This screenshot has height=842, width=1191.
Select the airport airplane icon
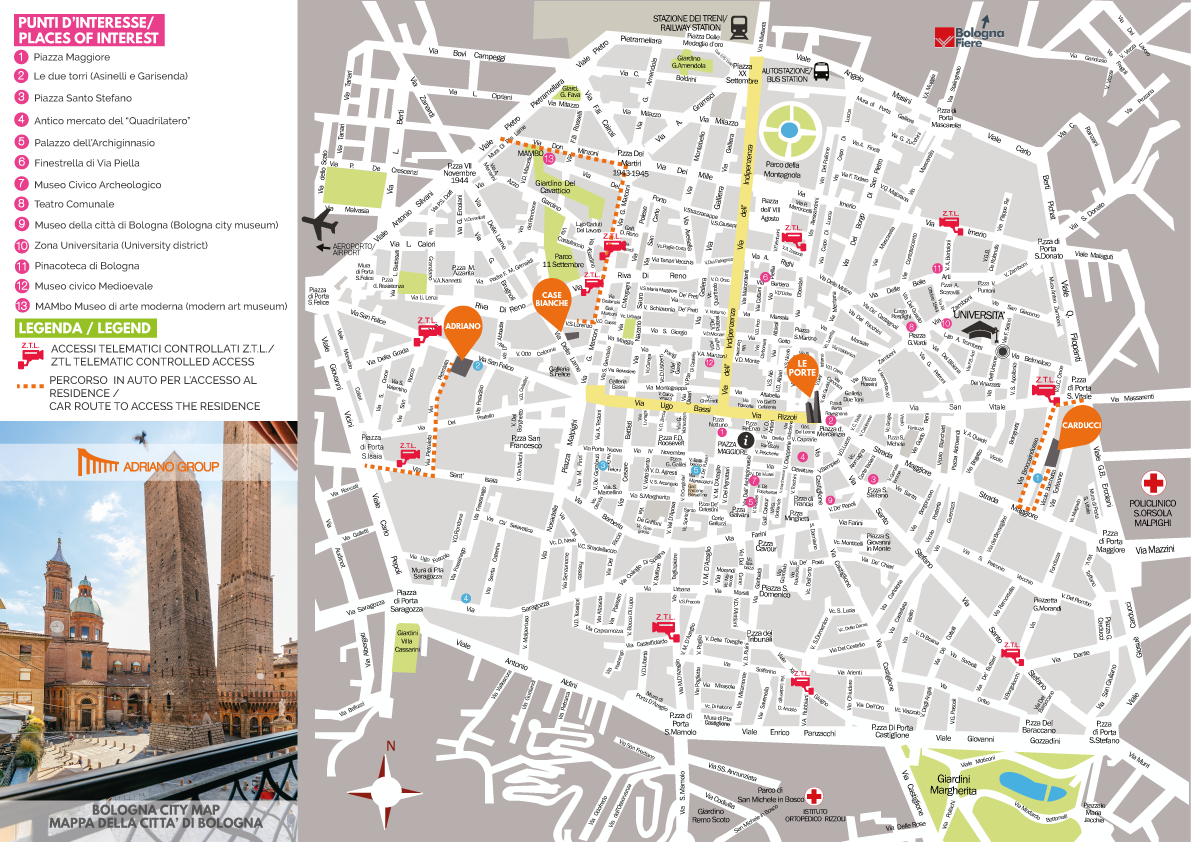coord(328,224)
